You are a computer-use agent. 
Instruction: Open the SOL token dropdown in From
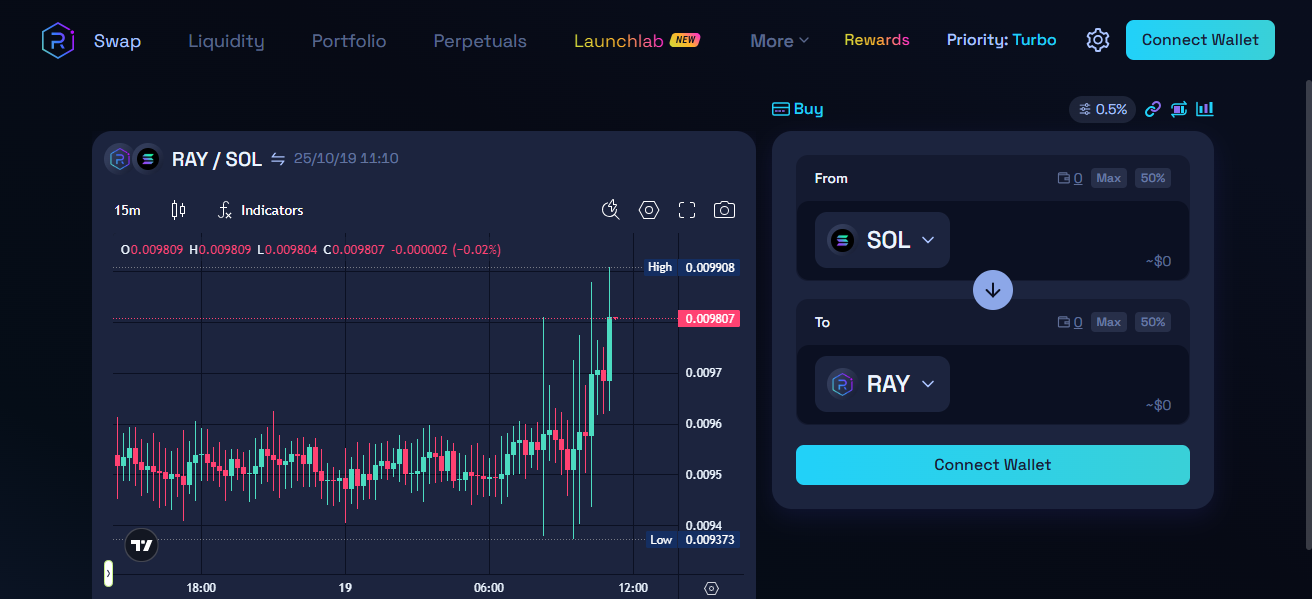pos(882,240)
